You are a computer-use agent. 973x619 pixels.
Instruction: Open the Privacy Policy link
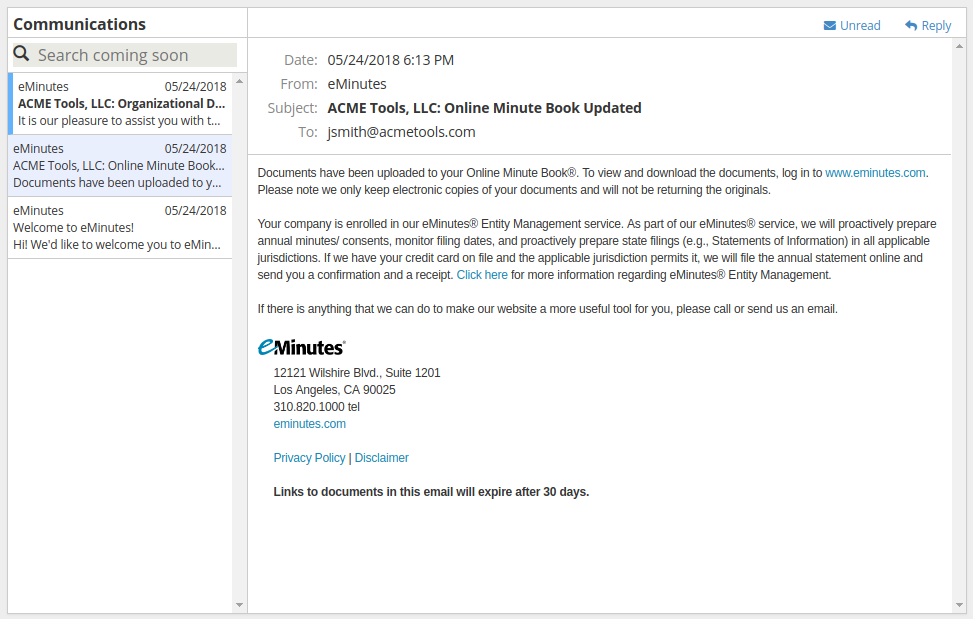coord(309,458)
